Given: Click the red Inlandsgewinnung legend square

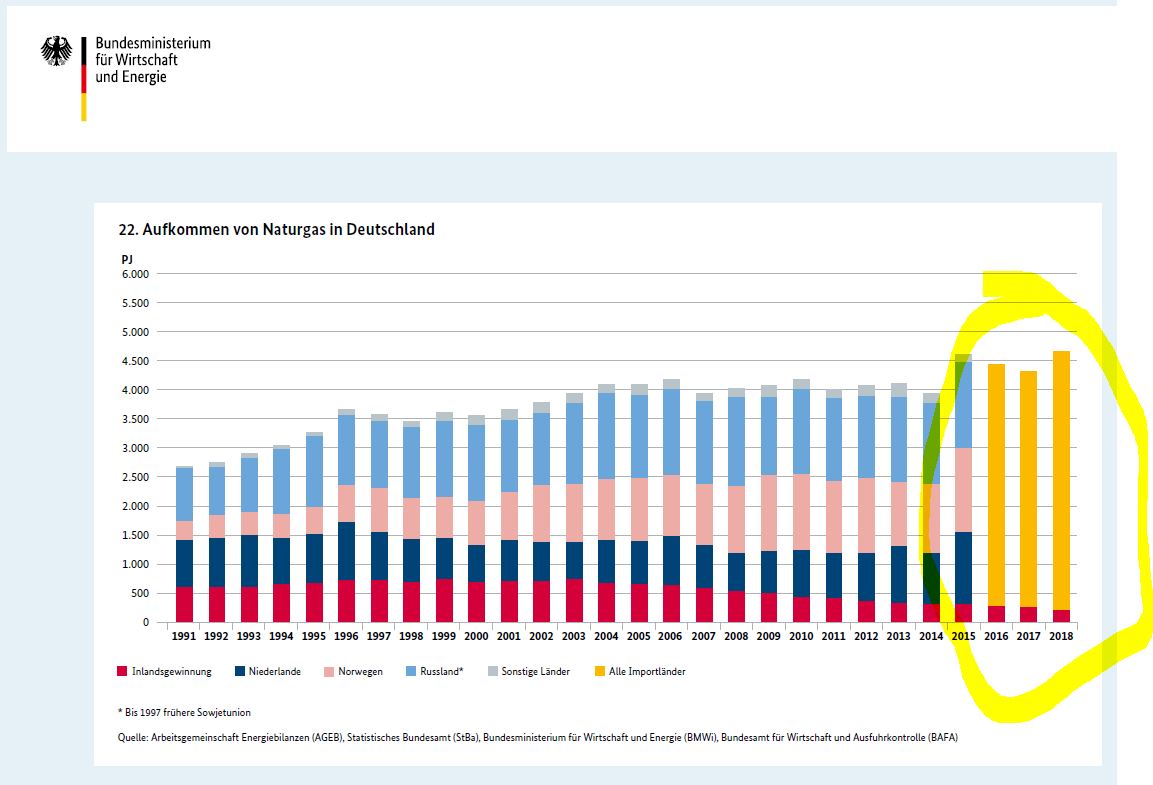Looking at the screenshot, I should [x=120, y=671].
